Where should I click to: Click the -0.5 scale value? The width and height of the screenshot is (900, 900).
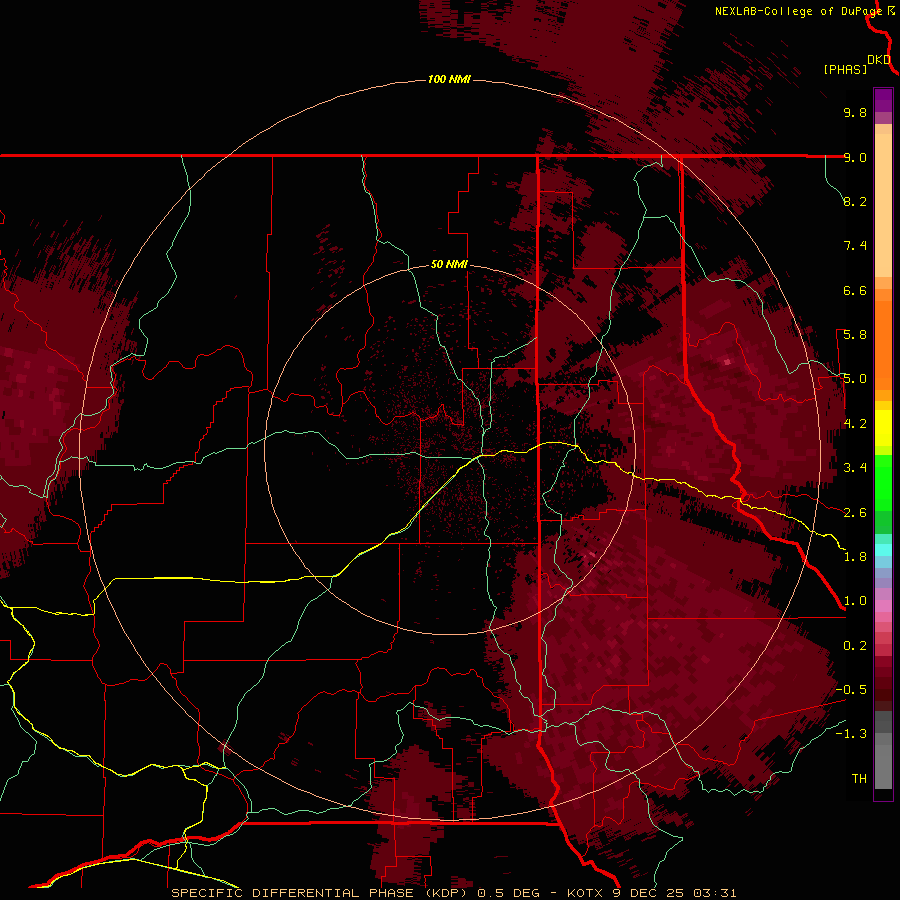point(851,690)
